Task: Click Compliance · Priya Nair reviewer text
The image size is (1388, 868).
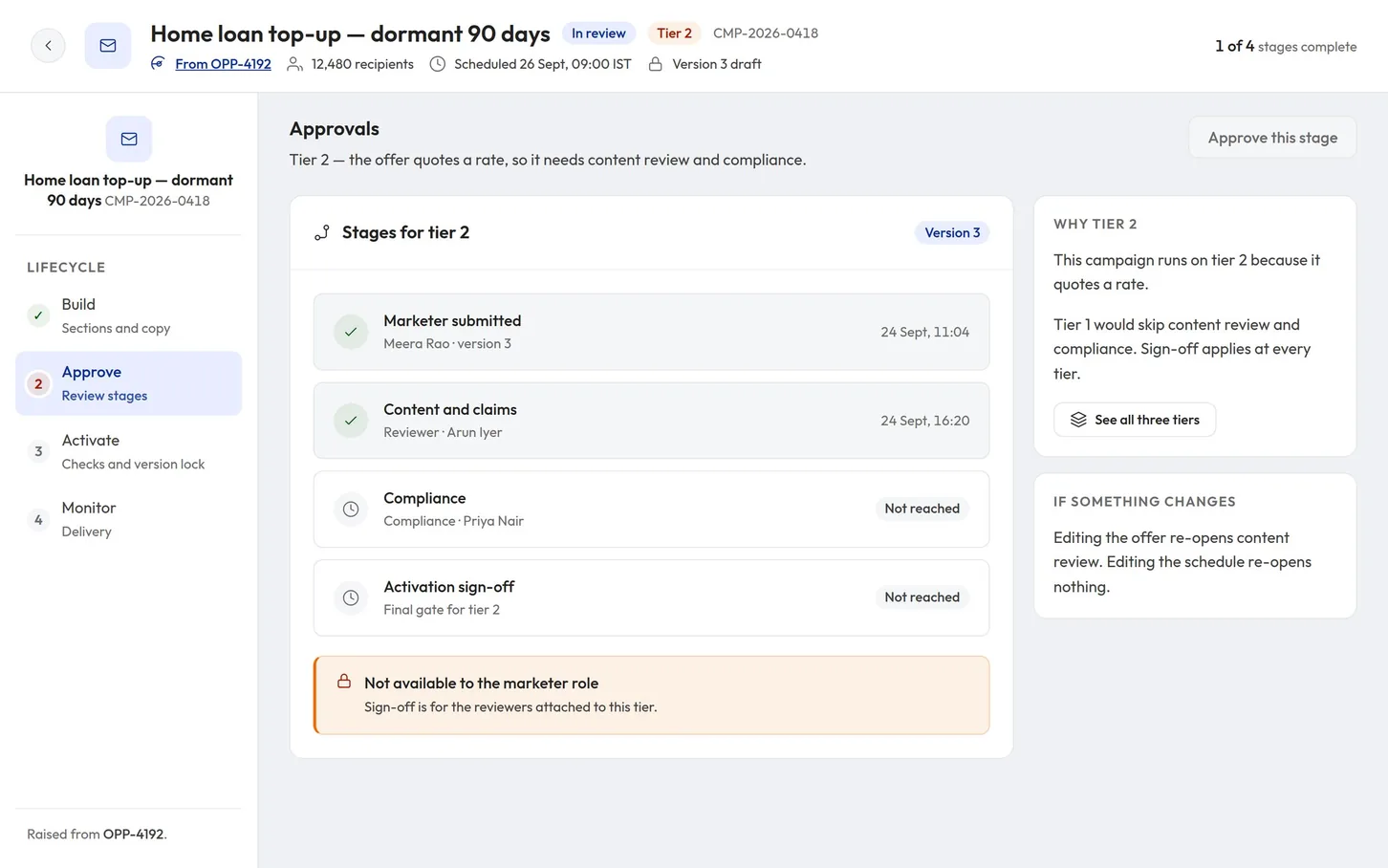Action: tap(453, 521)
